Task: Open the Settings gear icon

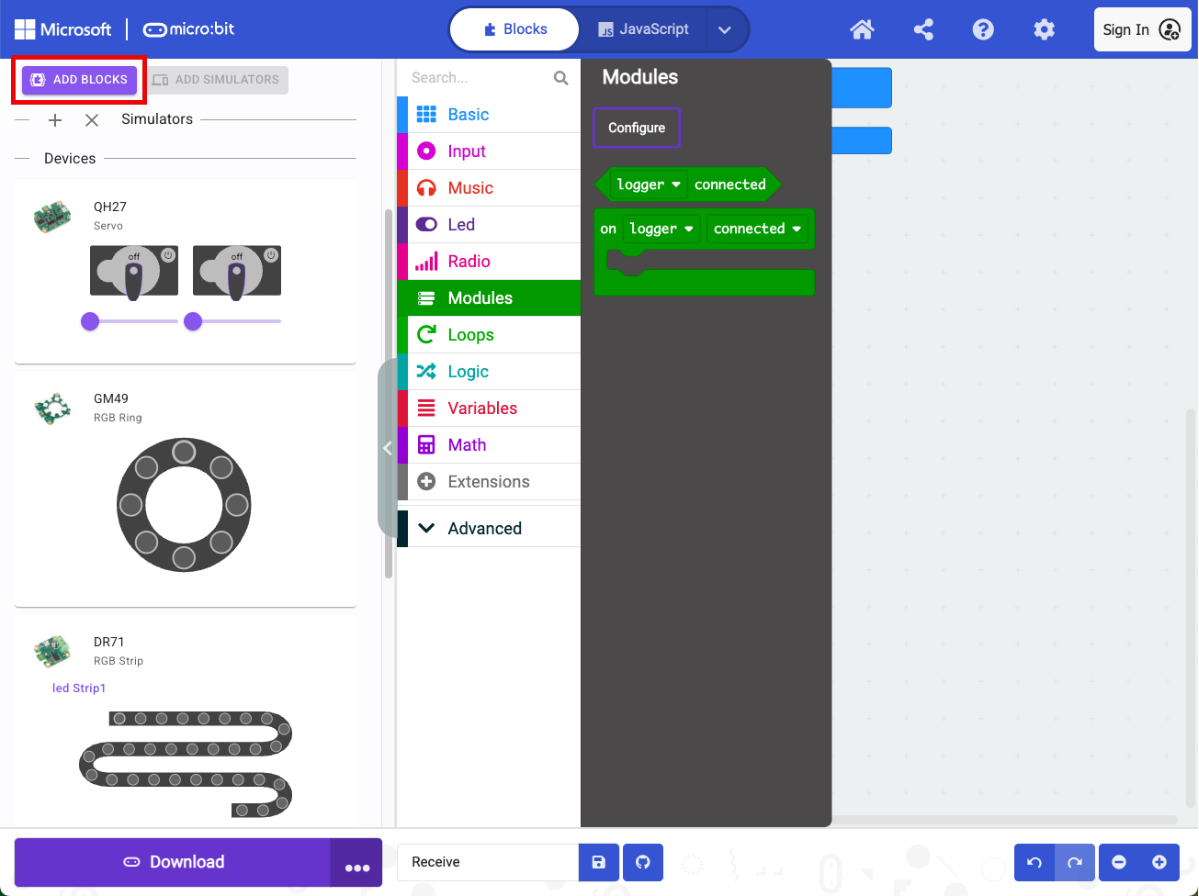Action: (x=1044, y=30)
